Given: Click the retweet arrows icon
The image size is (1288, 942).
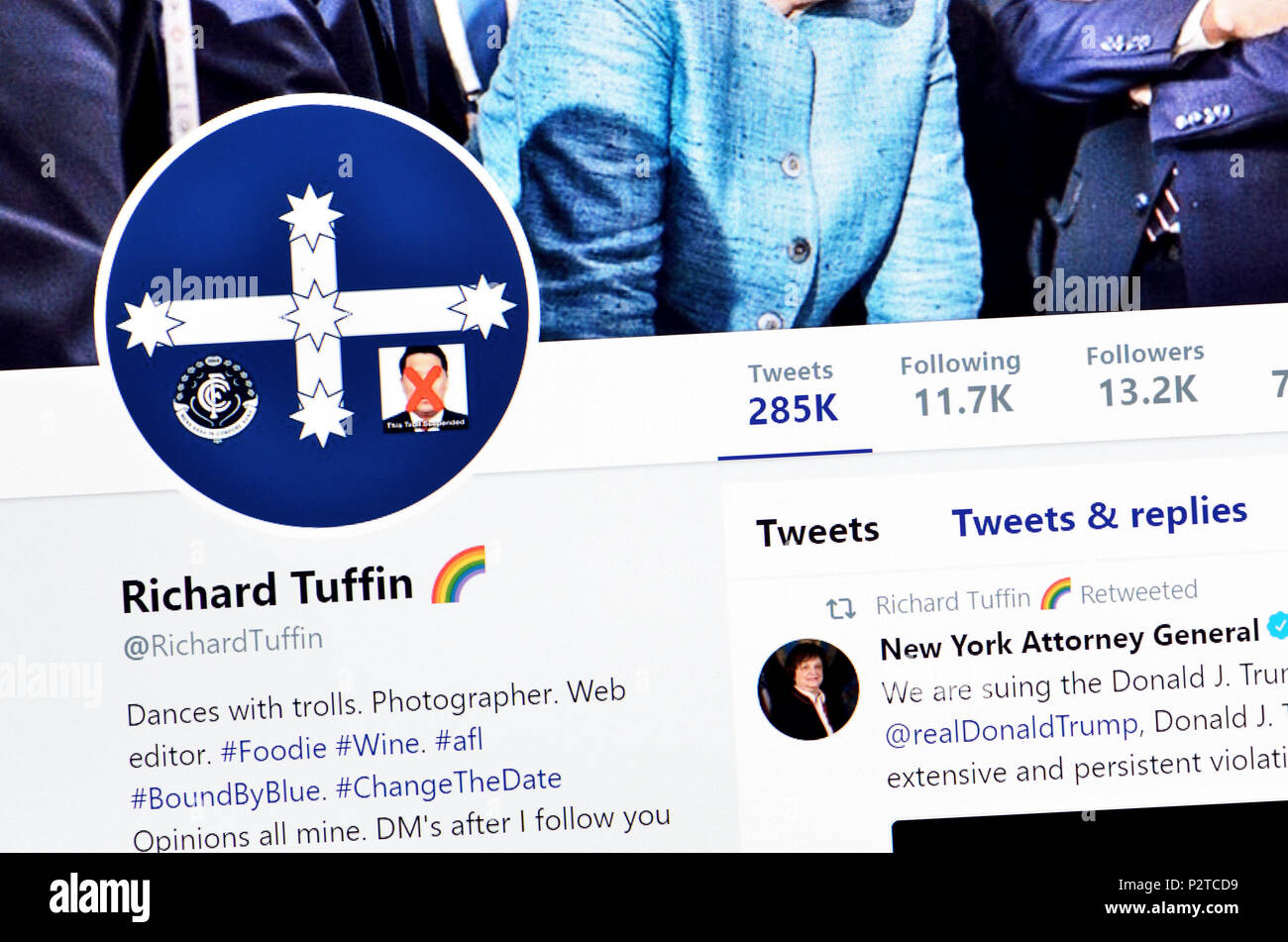Looking at the screenshot, I should click(840, 608).
